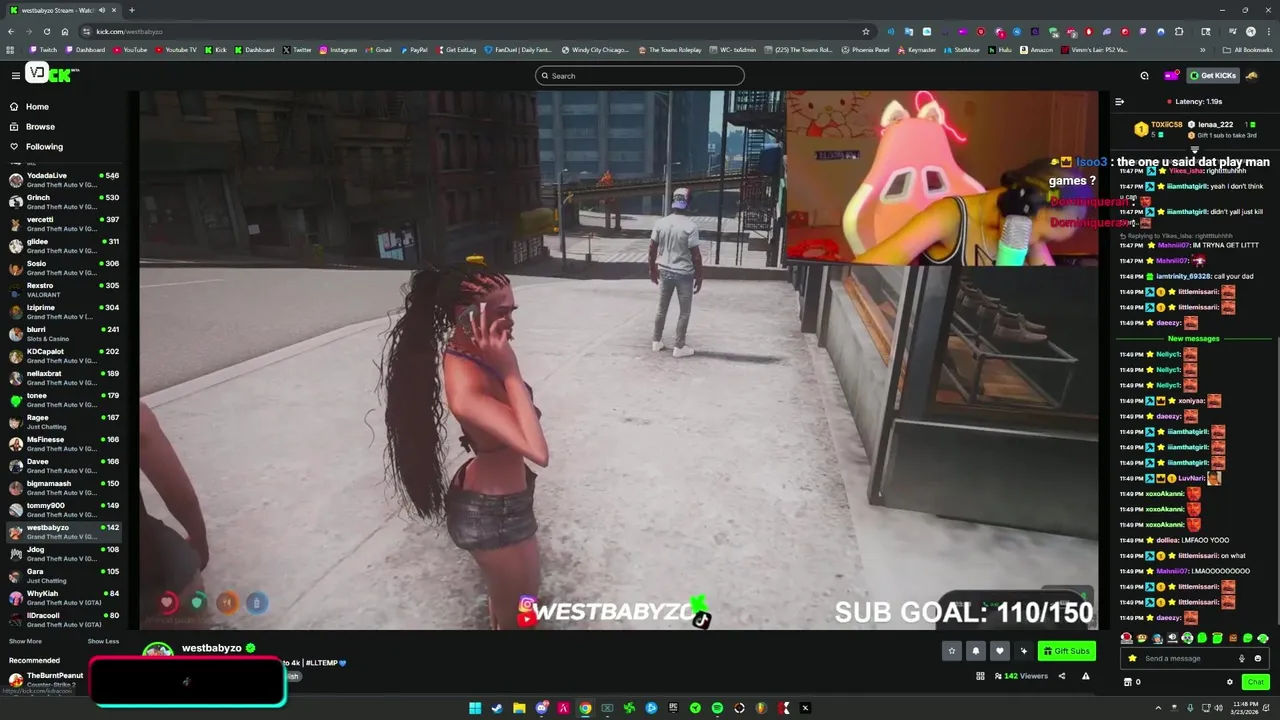1280x720 pixels.
Task: Open Steam from the taskbar
Action: [x=497, y=708]
